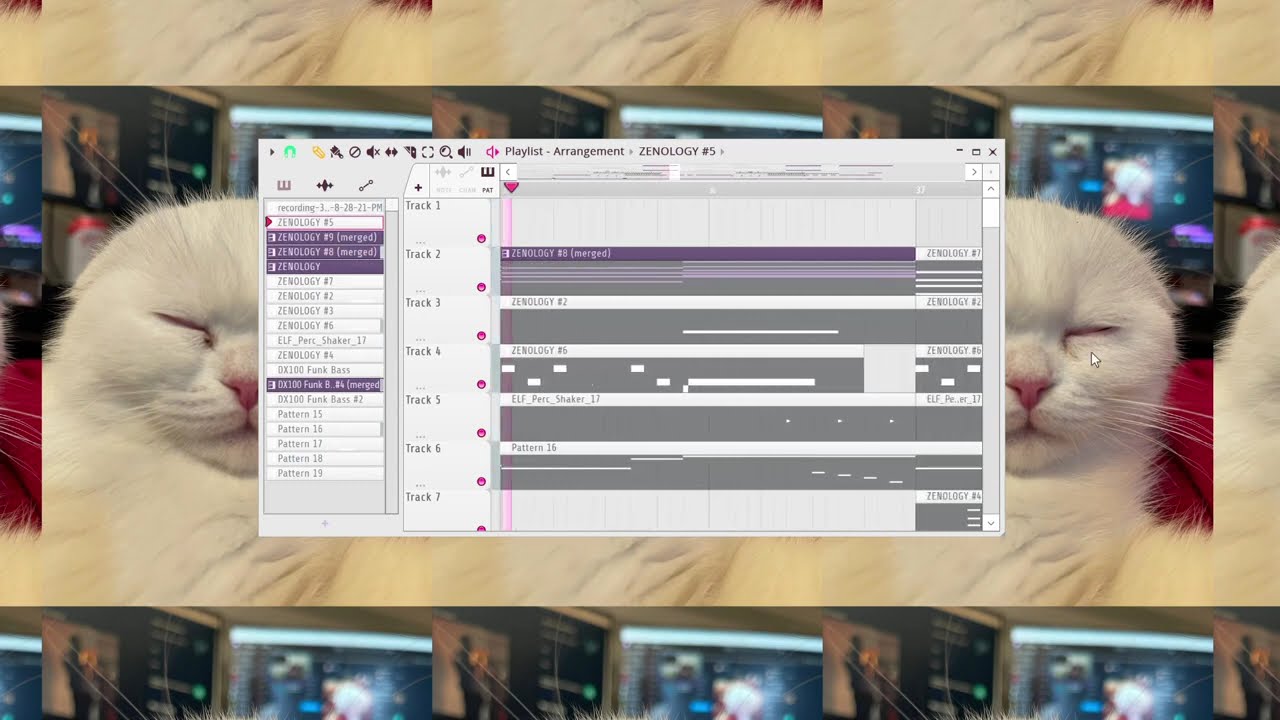Select the Delete tool

[x=354, y=152]
